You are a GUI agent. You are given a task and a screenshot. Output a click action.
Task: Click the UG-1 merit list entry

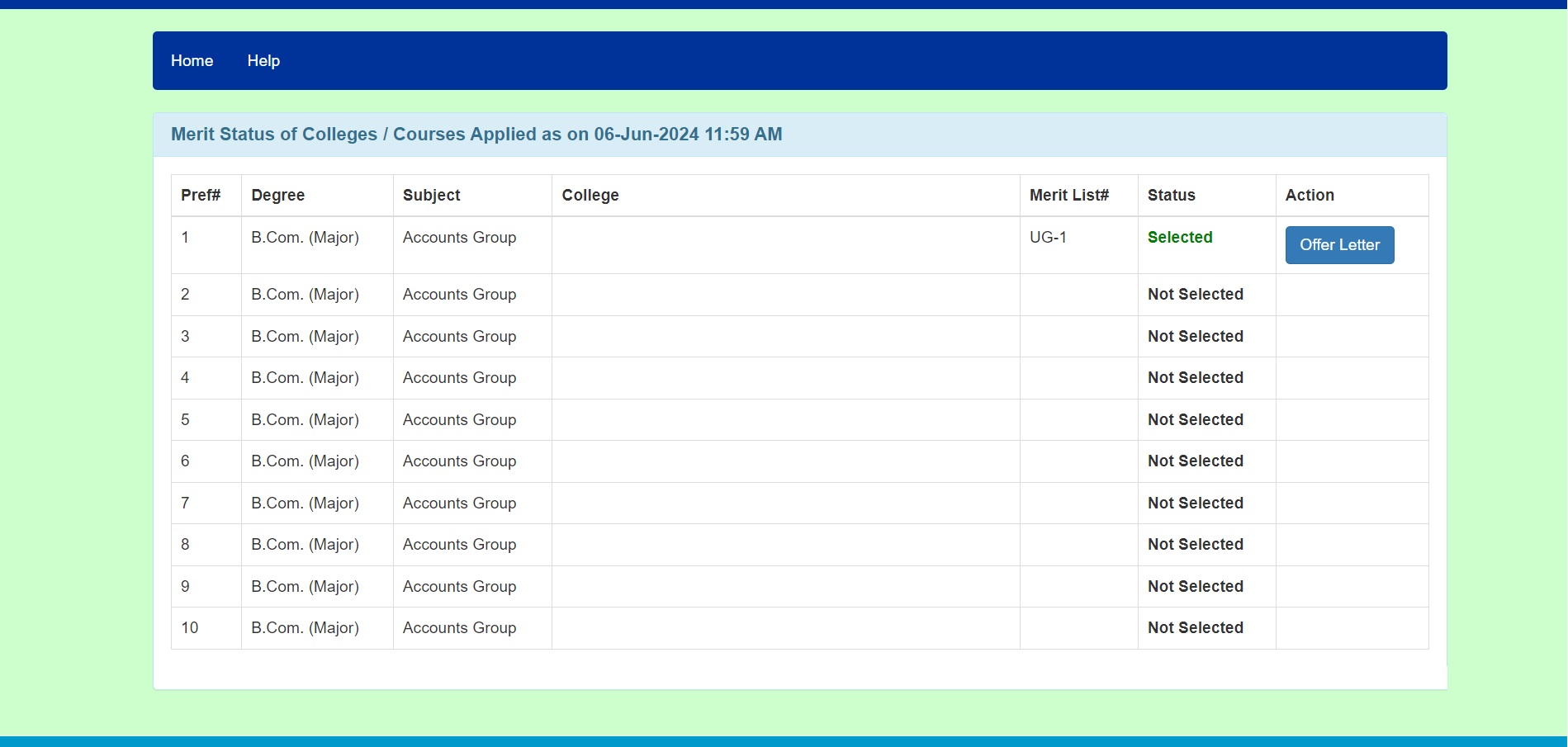(1047, 238)
